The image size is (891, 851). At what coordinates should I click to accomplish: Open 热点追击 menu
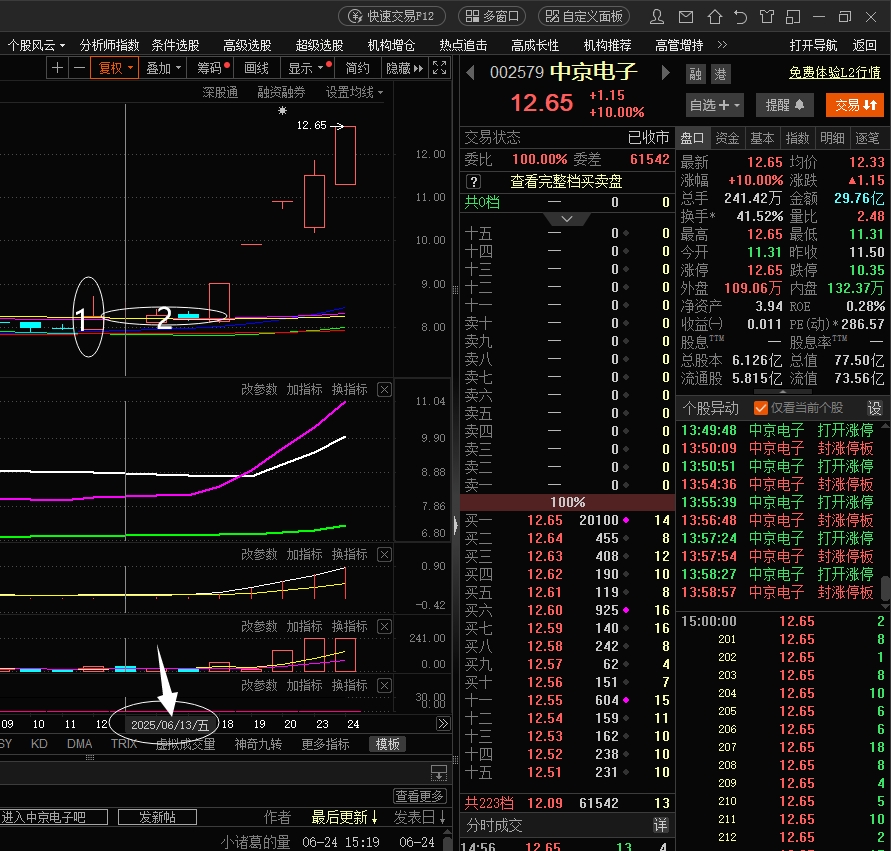pos(463,45)
